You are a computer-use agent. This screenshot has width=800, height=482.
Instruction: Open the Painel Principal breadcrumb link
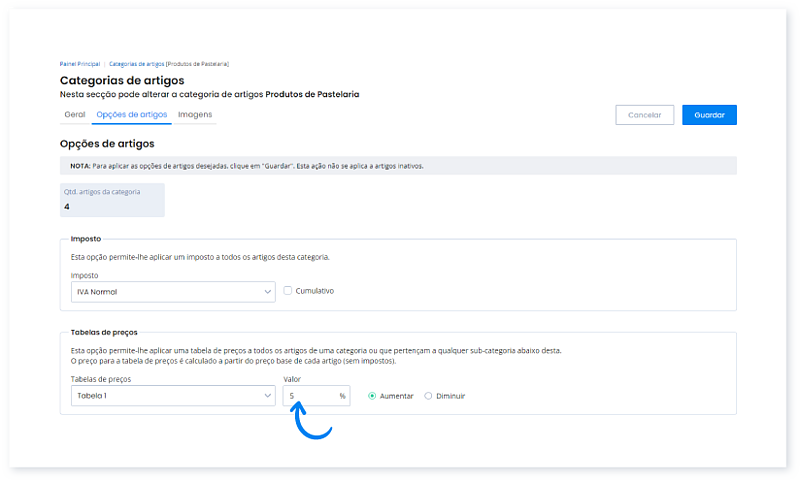tap(80, 63)
